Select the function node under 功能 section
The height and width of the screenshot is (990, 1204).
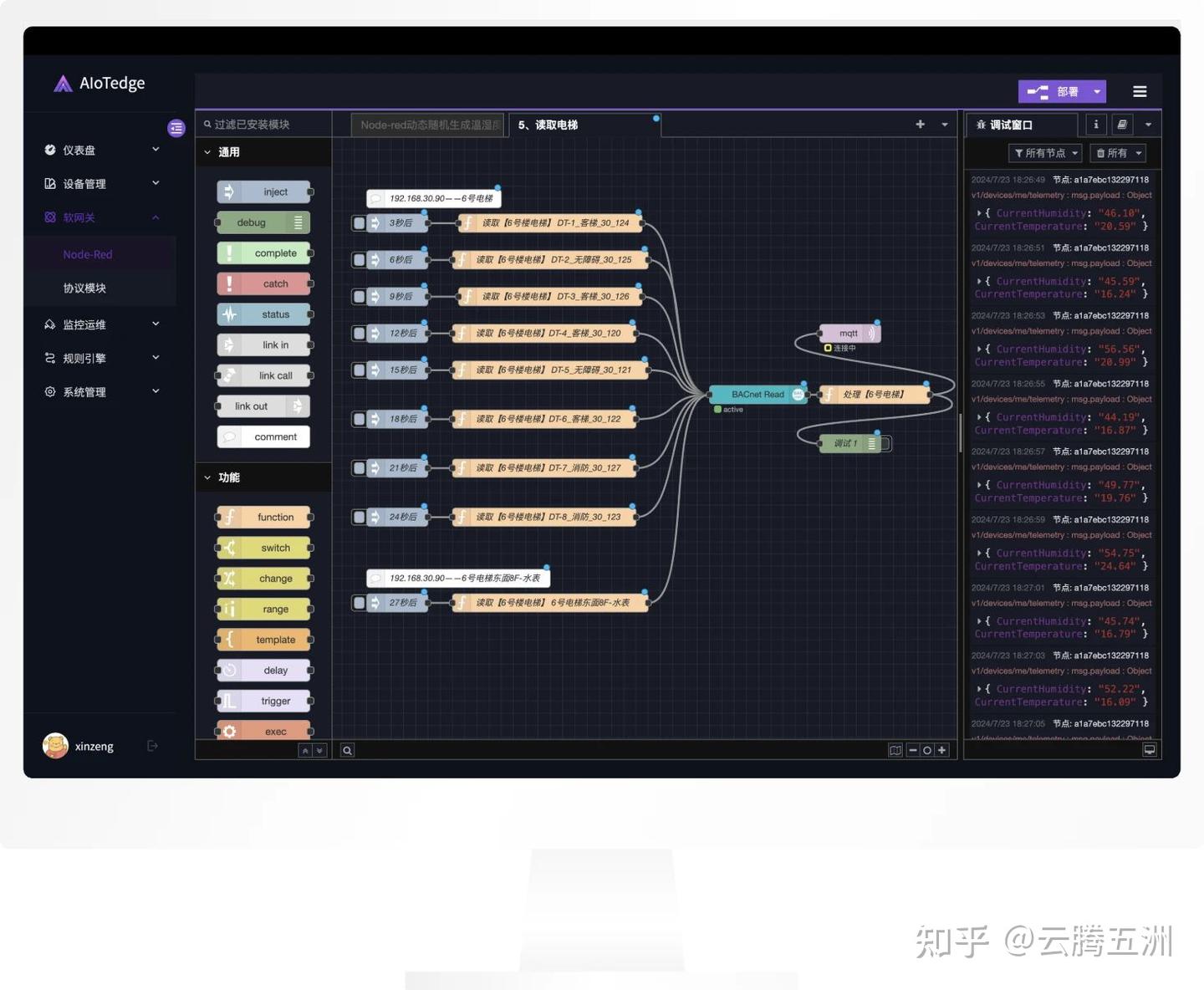(x=264, y=517)
